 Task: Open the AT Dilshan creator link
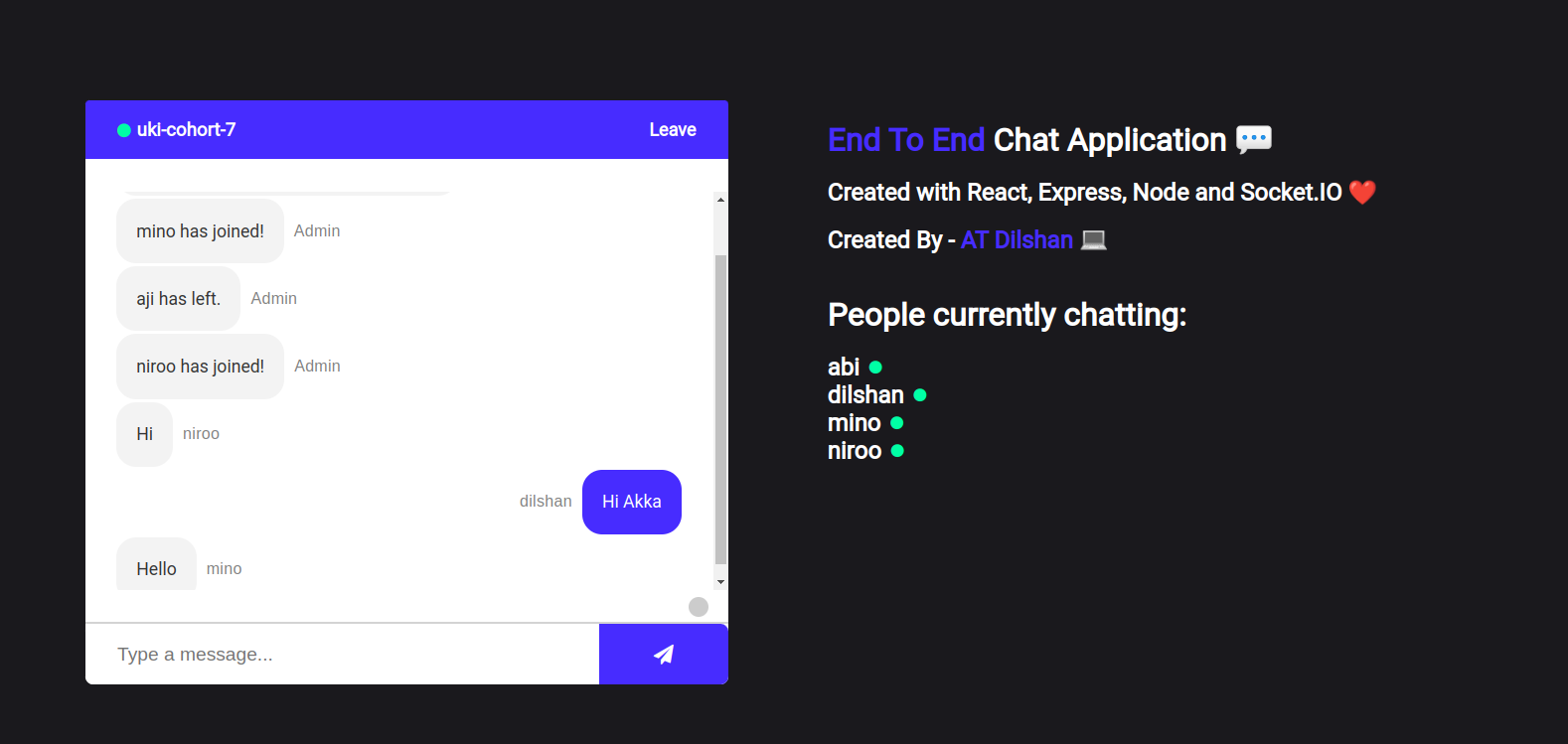click(x=1017, y=239)
